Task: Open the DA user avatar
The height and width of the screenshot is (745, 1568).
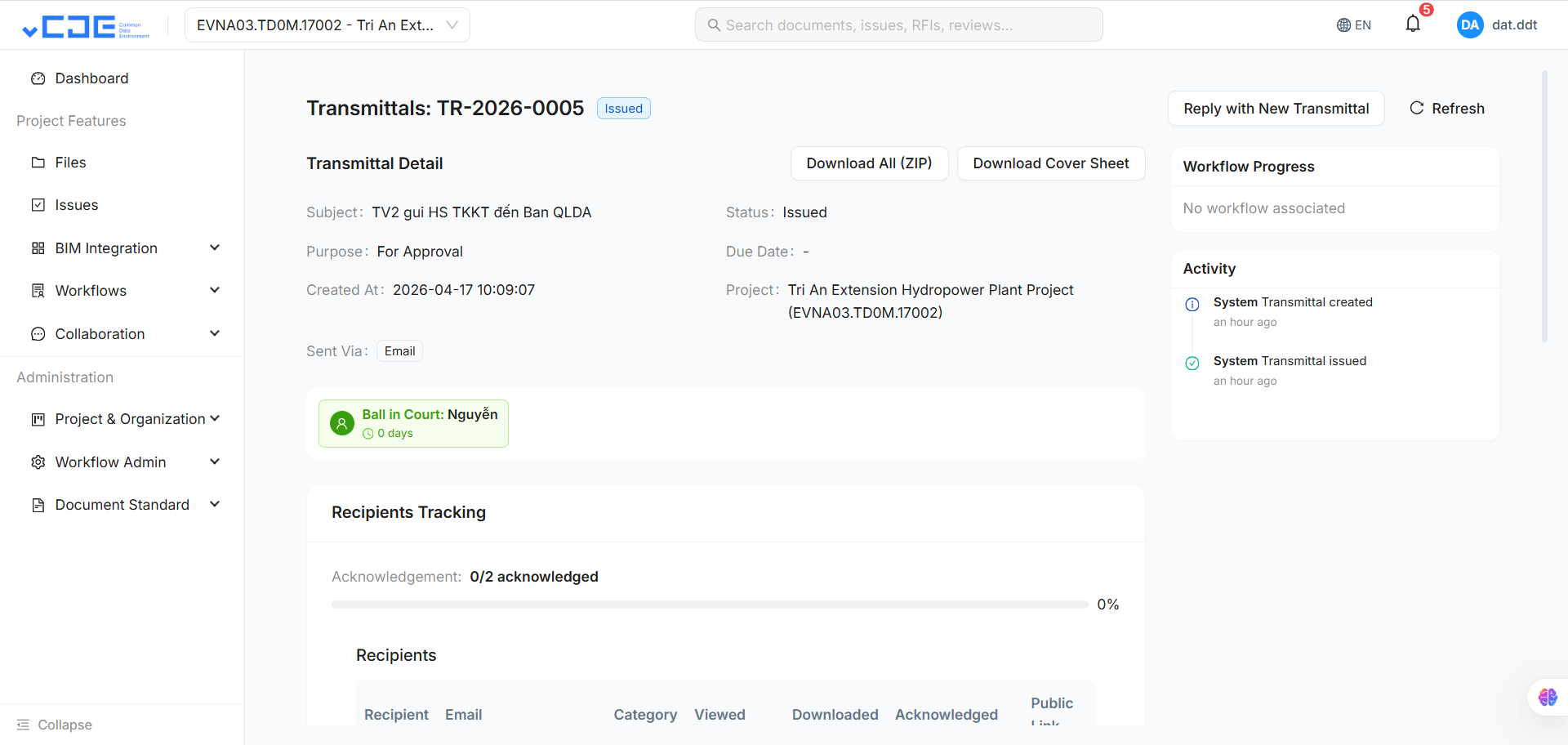Action: (1470, 25)
